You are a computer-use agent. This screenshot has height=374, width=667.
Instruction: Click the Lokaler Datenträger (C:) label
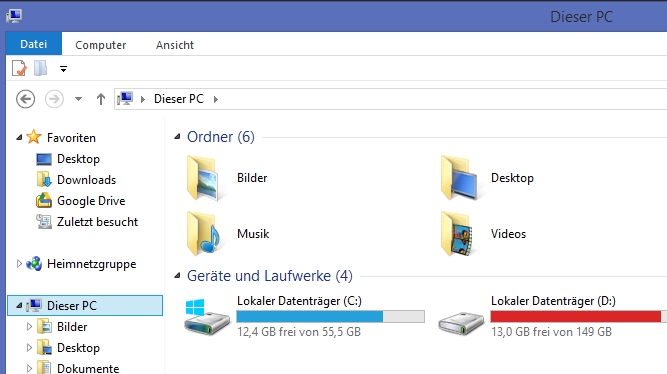pyautogui.click(x=299, y=301)
